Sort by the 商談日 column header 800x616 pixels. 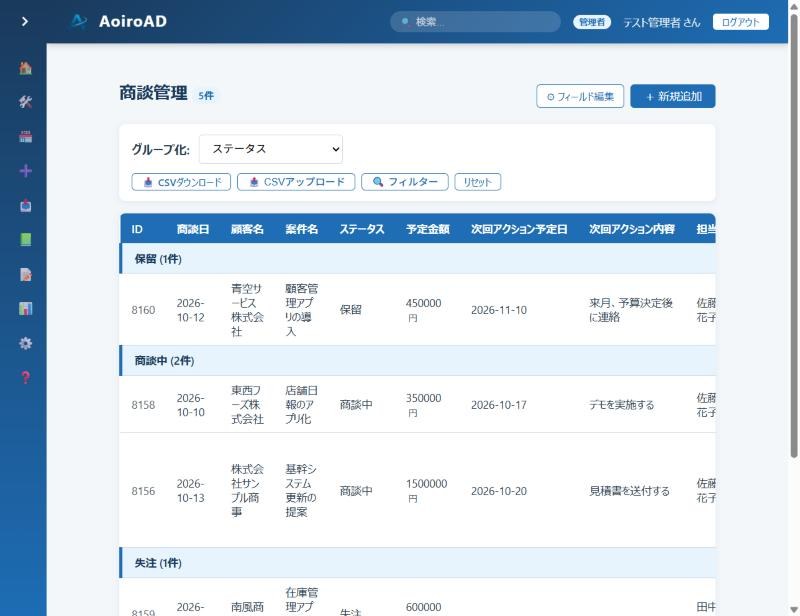192,229
